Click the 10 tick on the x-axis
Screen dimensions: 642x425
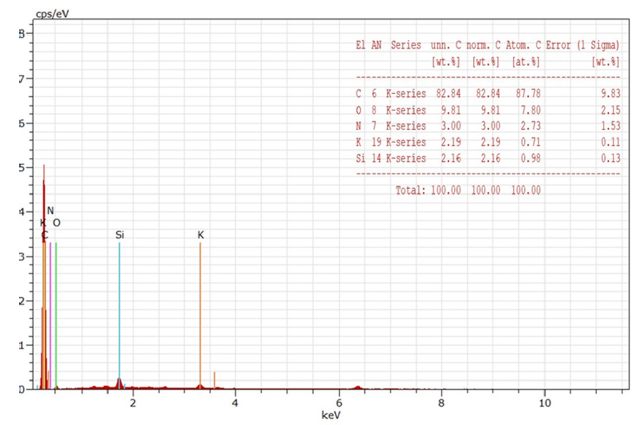pos(544,403)
